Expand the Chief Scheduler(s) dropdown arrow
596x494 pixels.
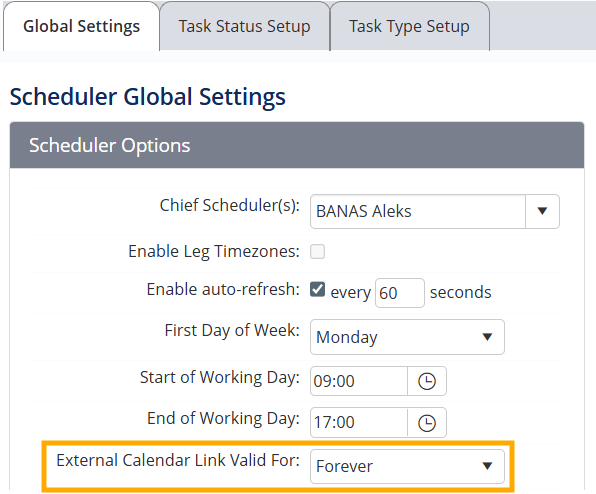click(x=542, y=211)
